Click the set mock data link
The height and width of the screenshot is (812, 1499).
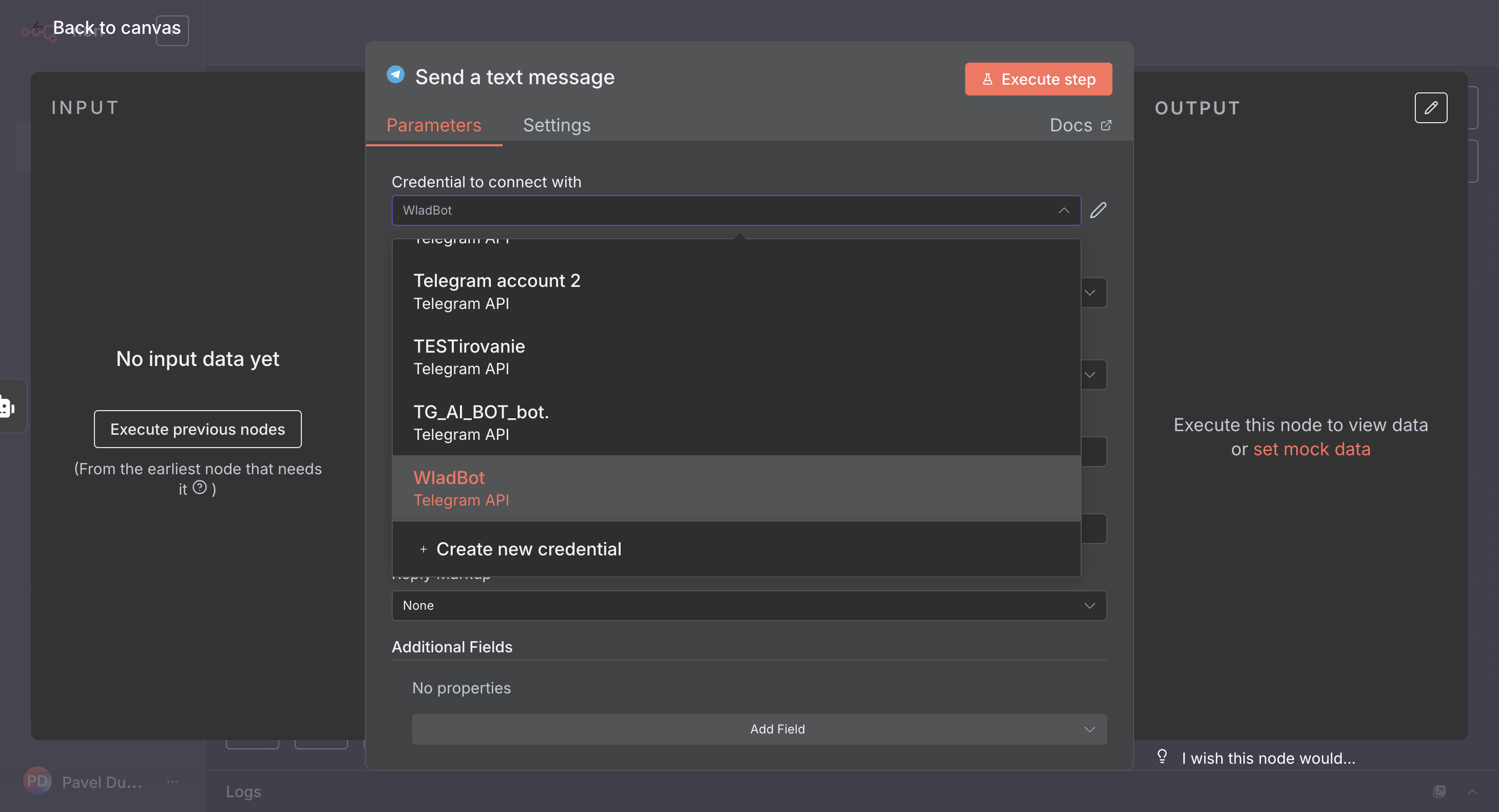click(1311, 449)
